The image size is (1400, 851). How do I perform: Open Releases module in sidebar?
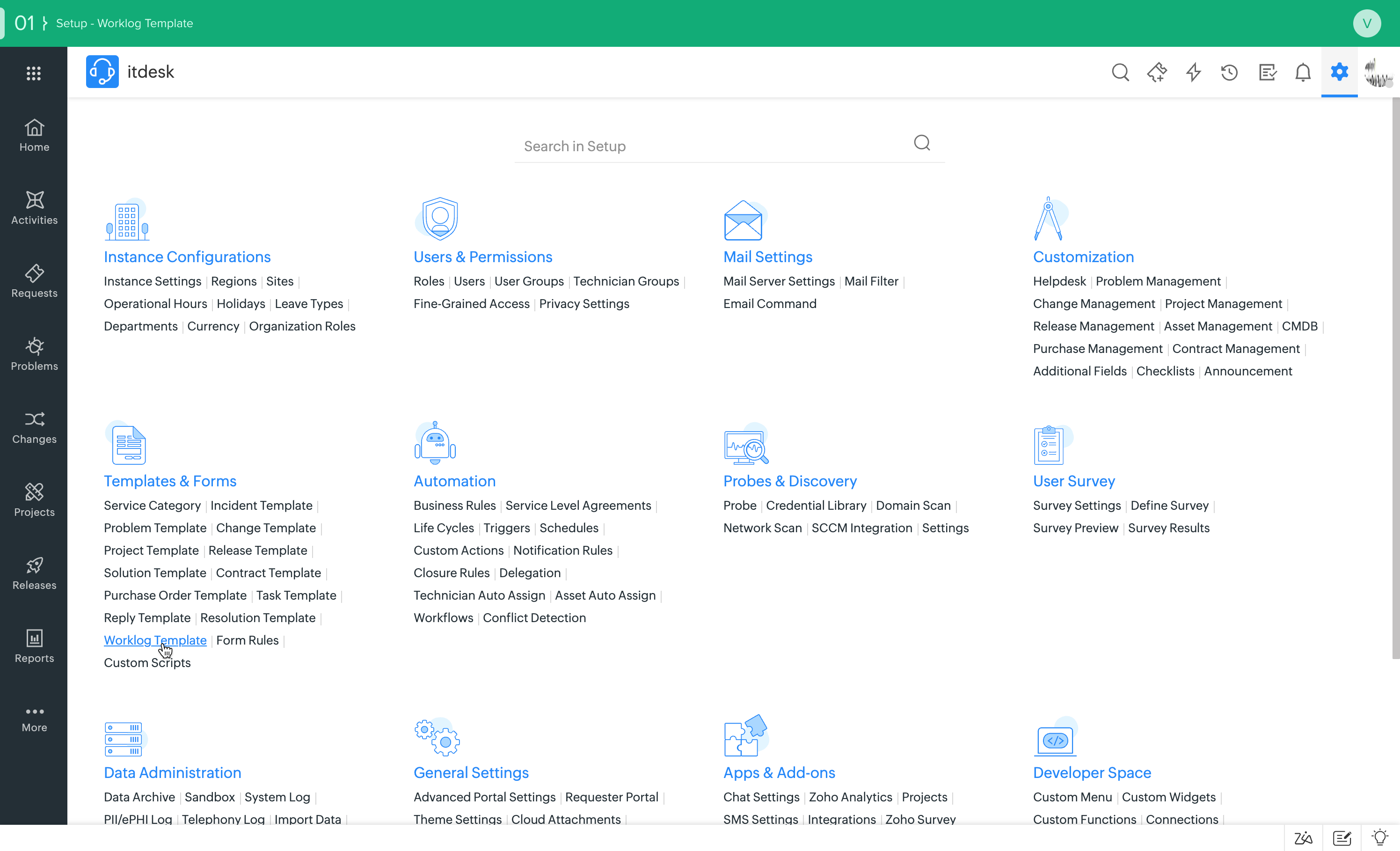click(x=34, y=573)
